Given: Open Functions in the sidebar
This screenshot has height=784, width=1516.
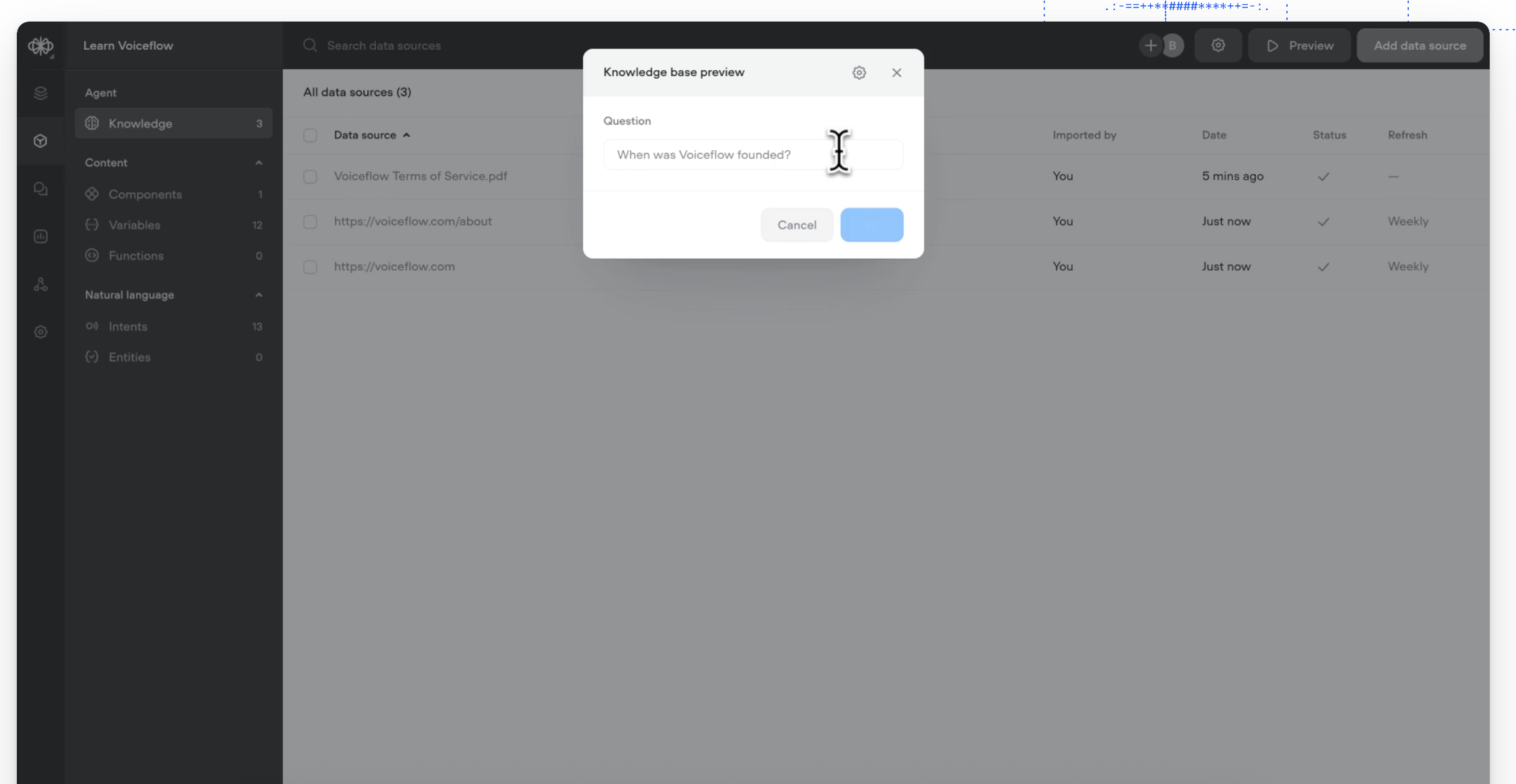Looking at the screenshot, I should coord(173,255).
